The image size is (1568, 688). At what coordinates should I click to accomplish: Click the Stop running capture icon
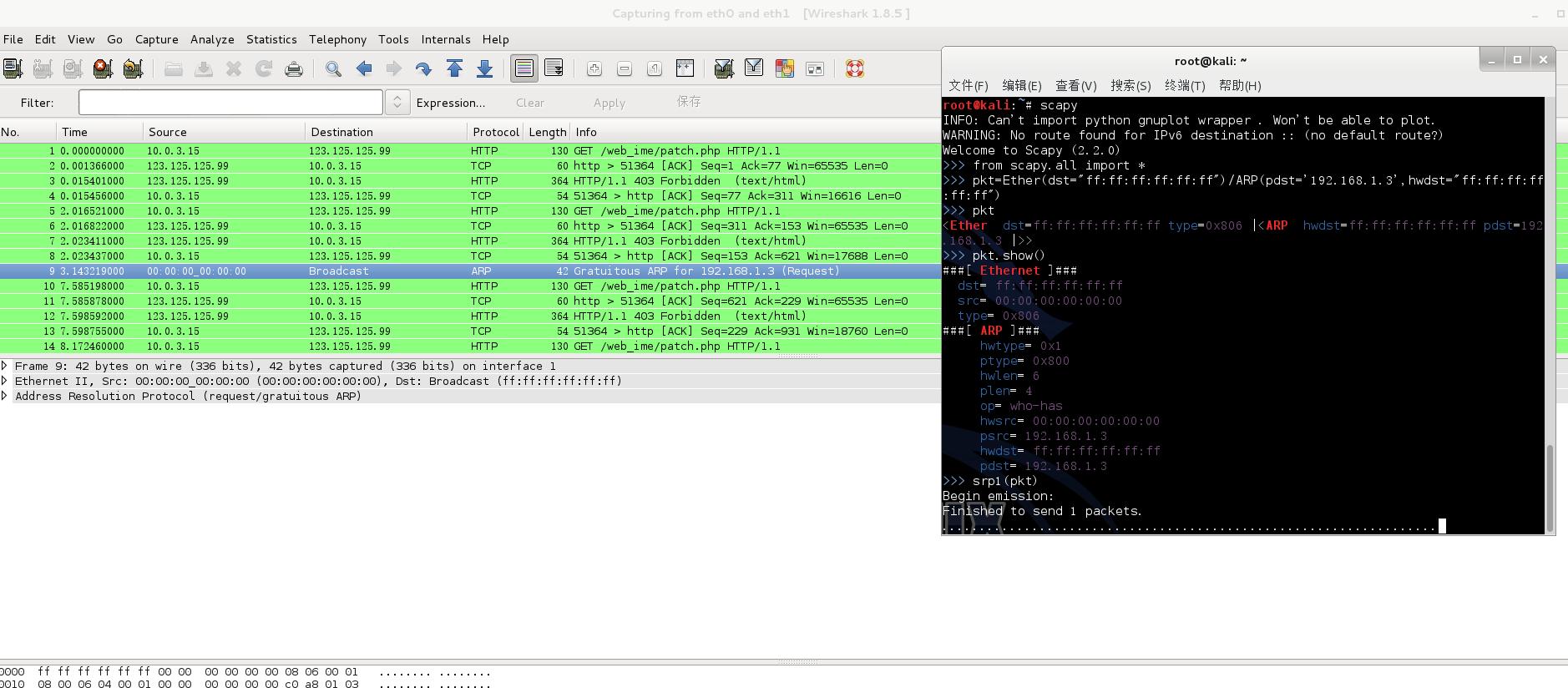click(x=103, y=68)
